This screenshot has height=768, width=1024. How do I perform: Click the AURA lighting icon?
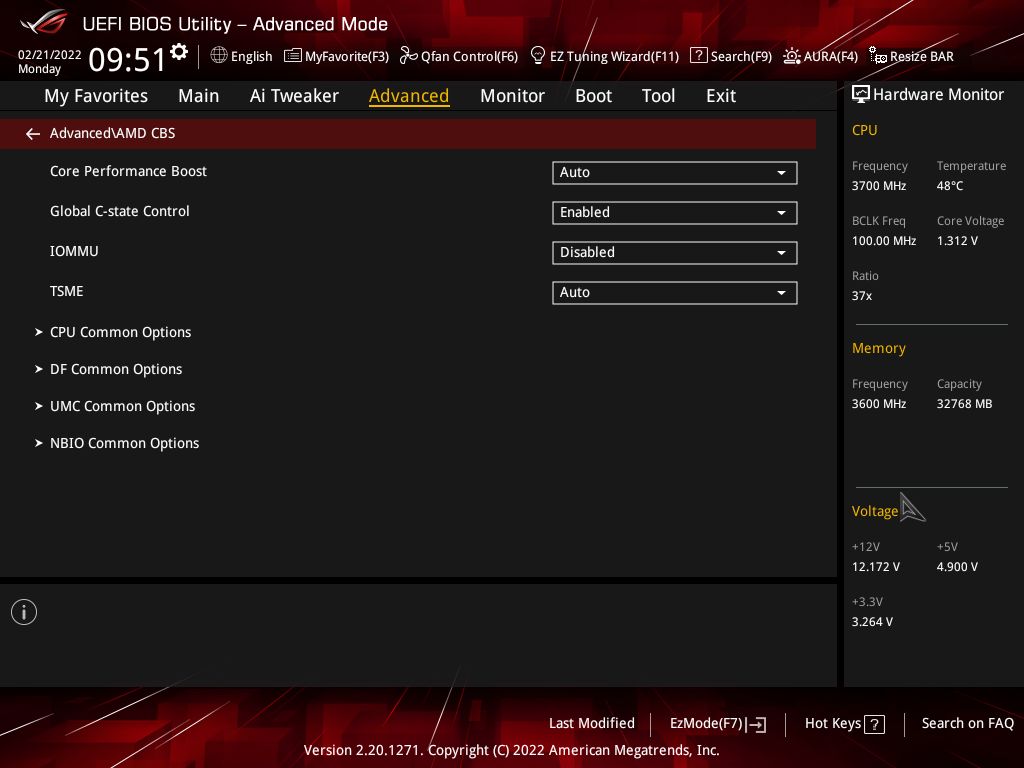[x=792, y=56]
